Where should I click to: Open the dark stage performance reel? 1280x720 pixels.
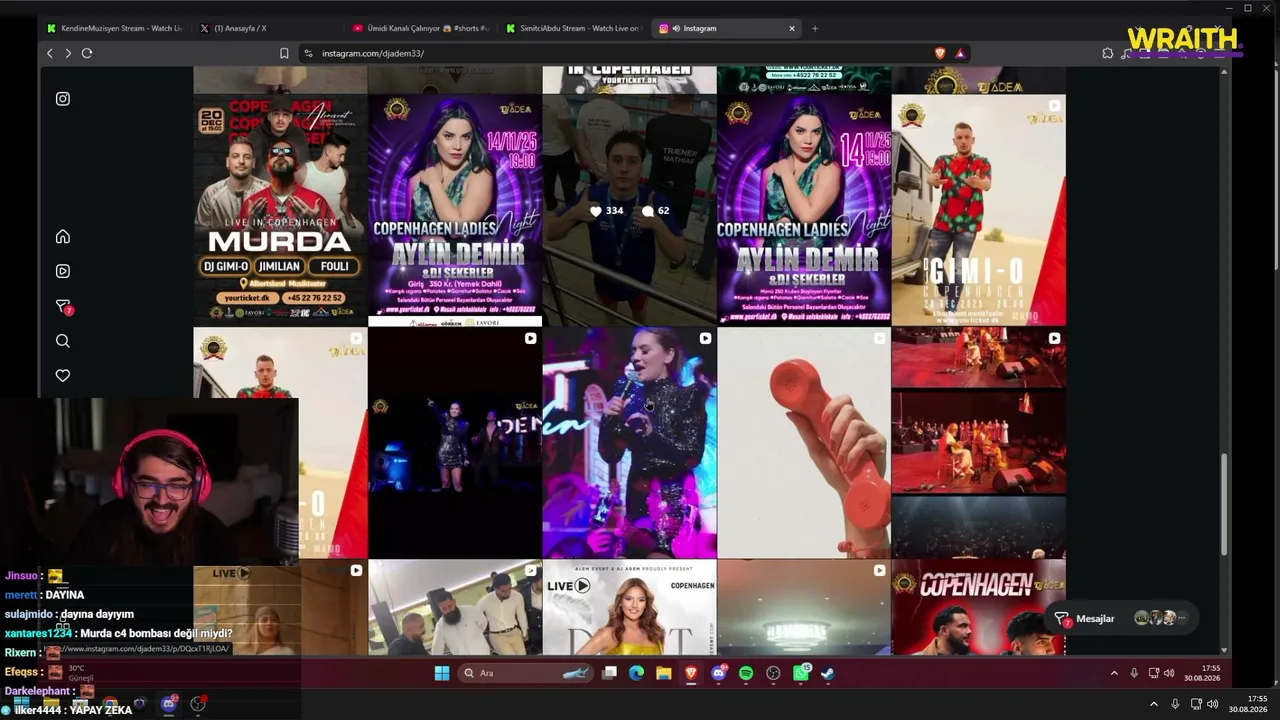click(x=455, y=443)
